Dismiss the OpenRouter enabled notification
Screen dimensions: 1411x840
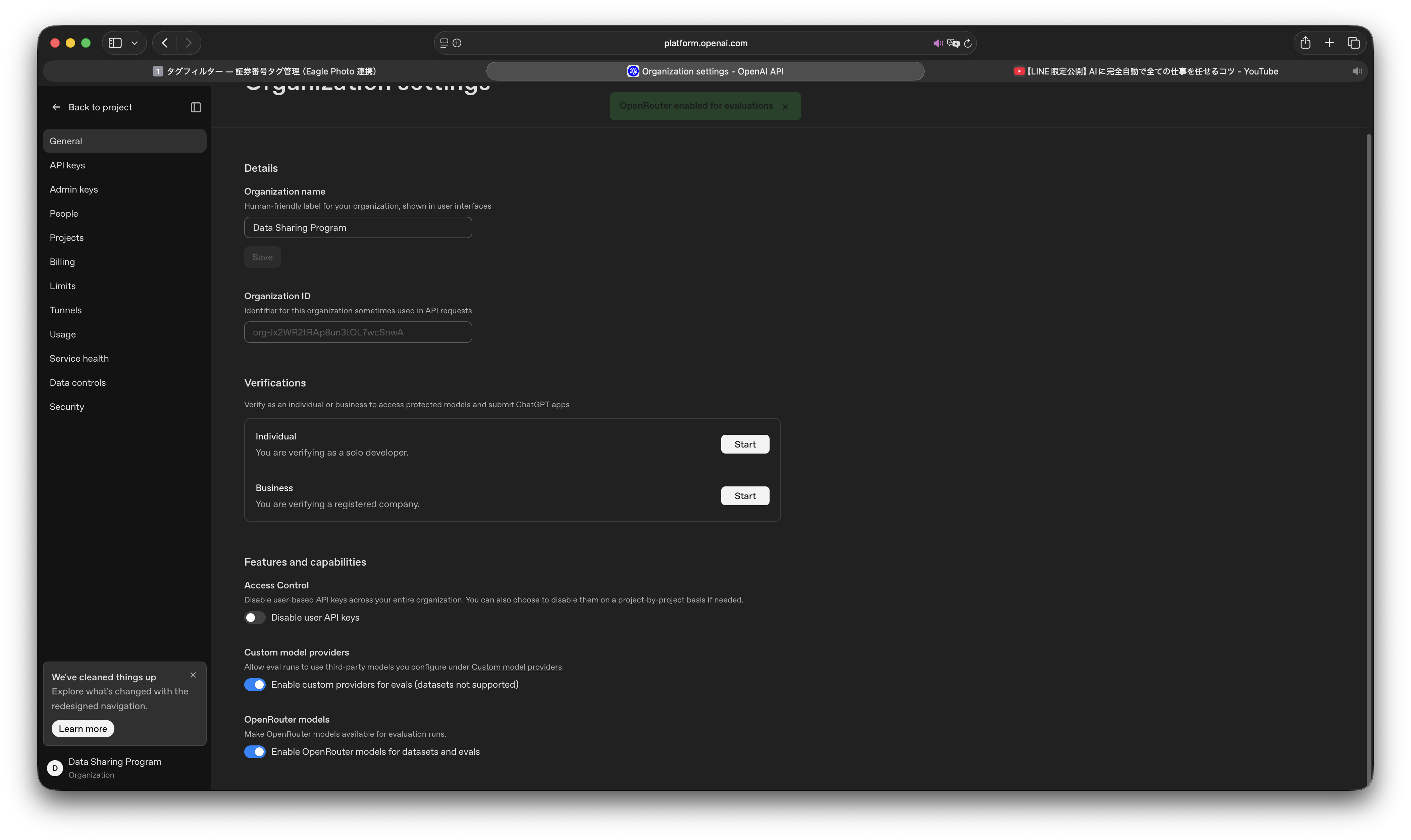click(785, 107)
